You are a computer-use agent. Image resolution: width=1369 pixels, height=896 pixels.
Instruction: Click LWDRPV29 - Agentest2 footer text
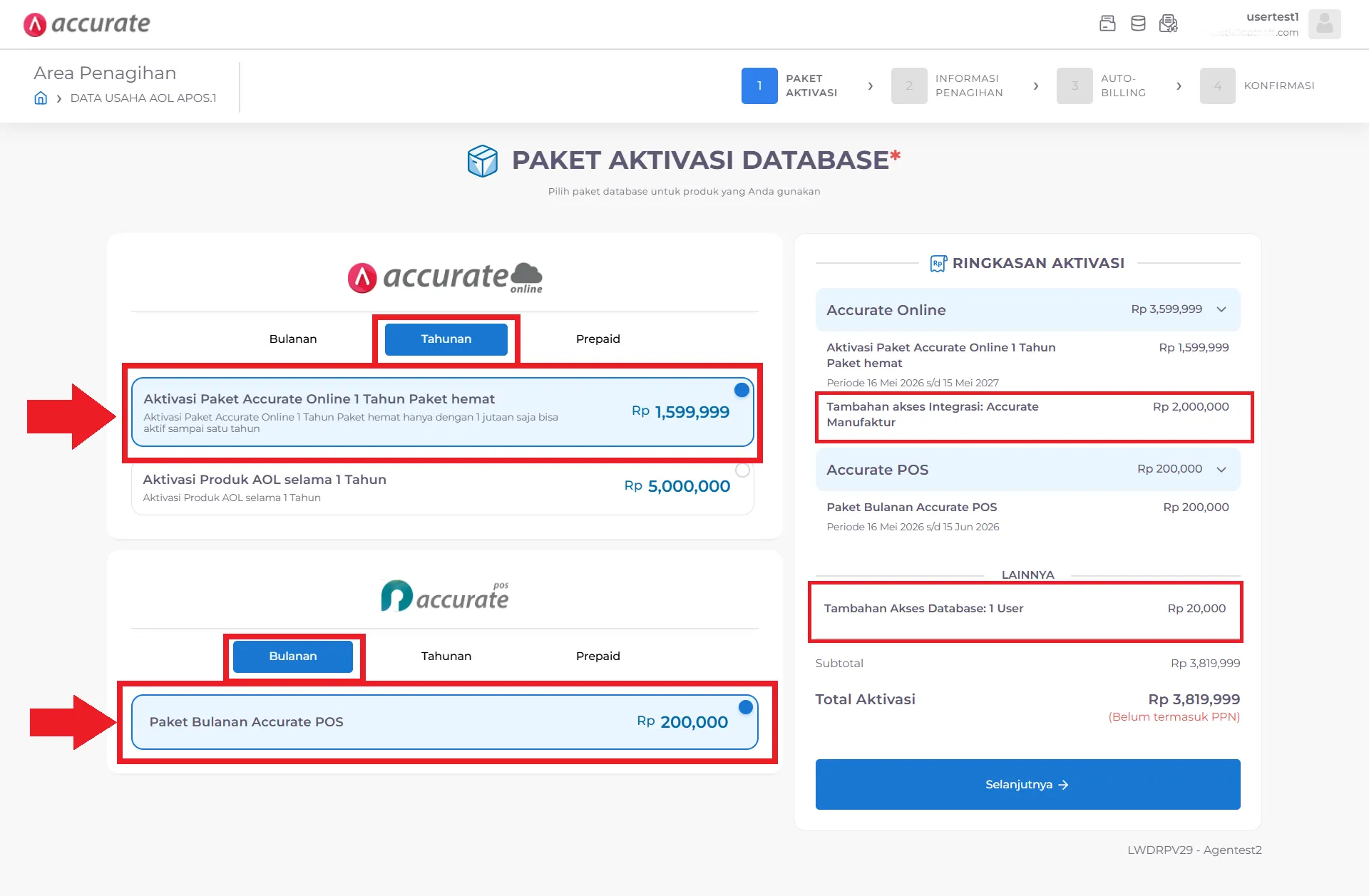[1194, 850]
